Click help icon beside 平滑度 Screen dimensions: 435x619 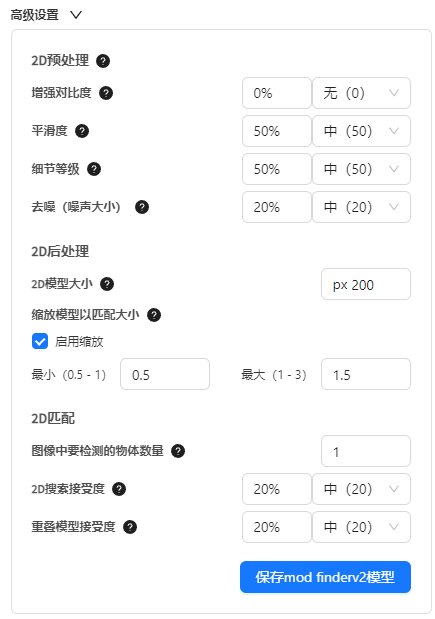(82, 131)
